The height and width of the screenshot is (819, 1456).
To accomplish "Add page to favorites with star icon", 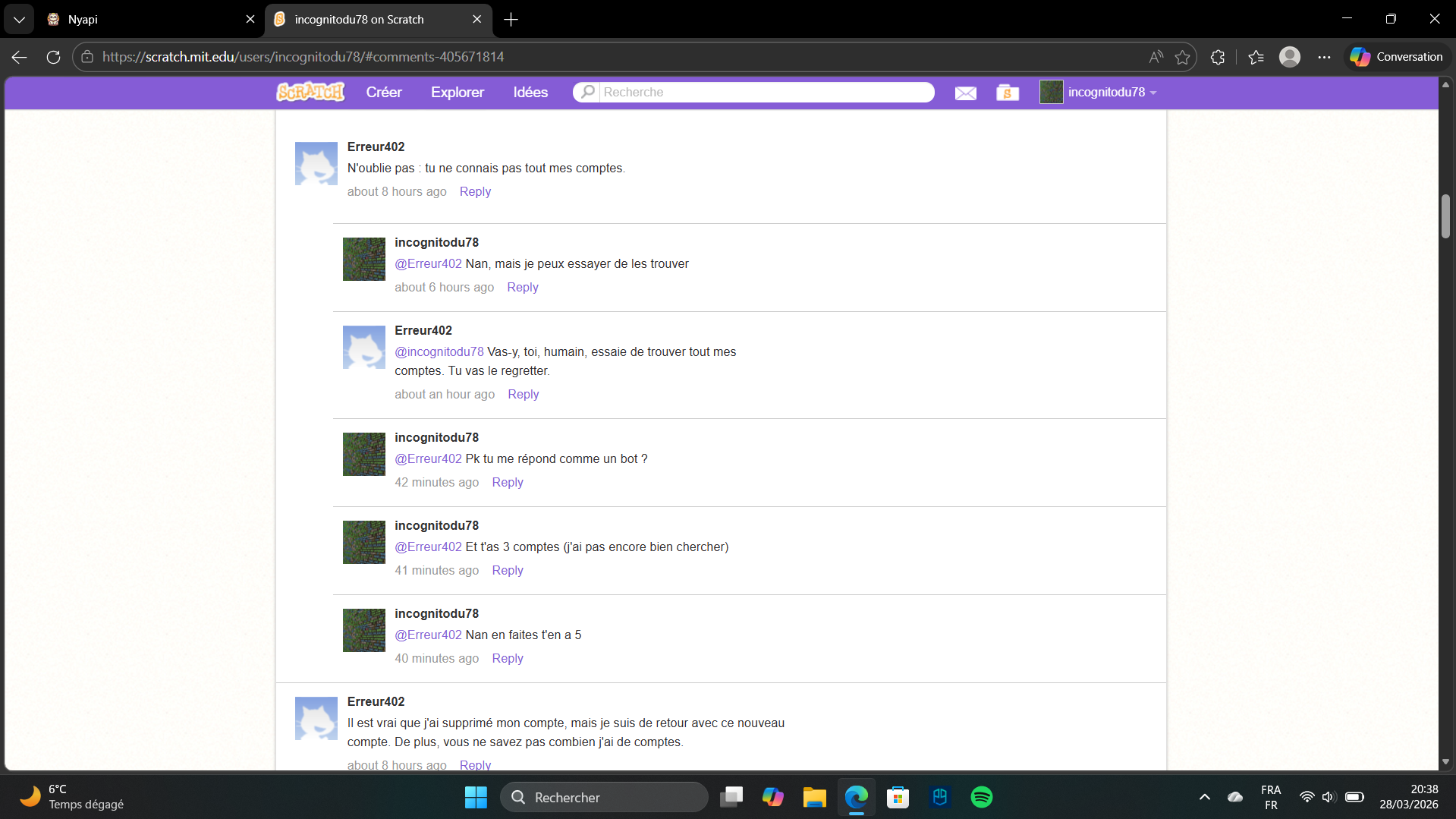I will tap(1182, 57).
